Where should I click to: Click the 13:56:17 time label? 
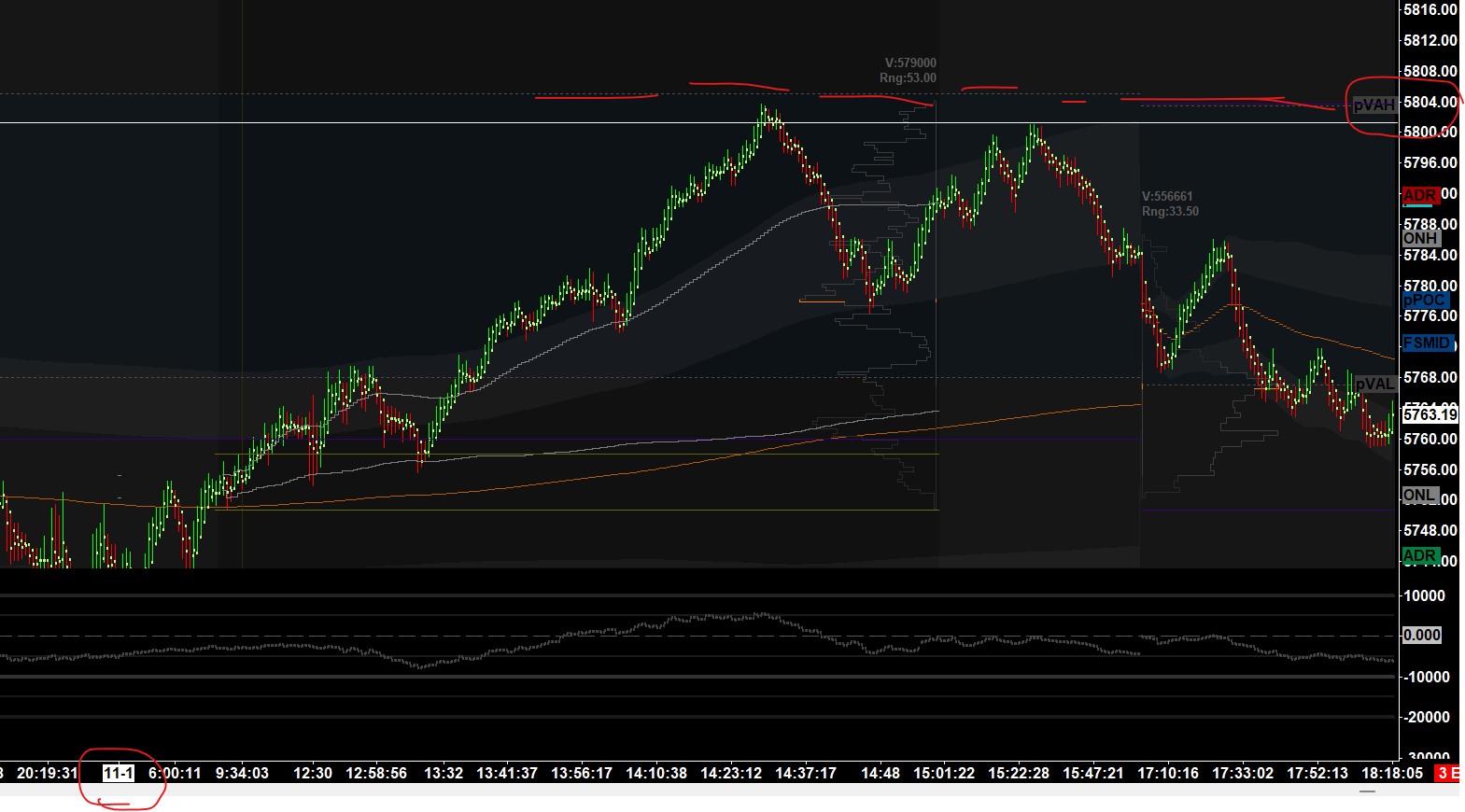click(x=582, y=773)
